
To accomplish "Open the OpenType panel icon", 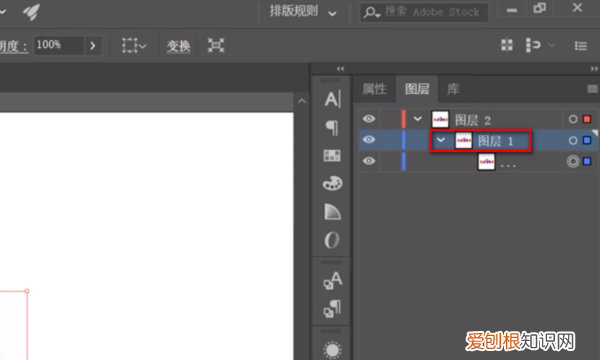I will (x=332, y=240).
